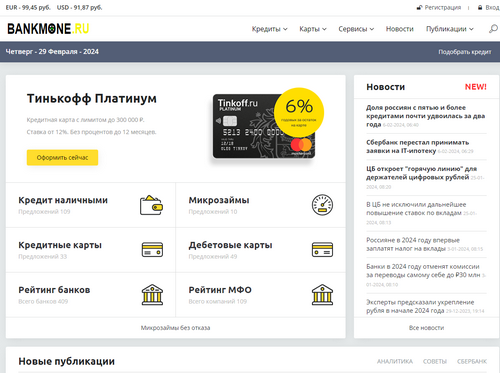Click the card icon for Дебетовые карты
Viewport: 500px width, 373px height.
click(x=322, y=249)
